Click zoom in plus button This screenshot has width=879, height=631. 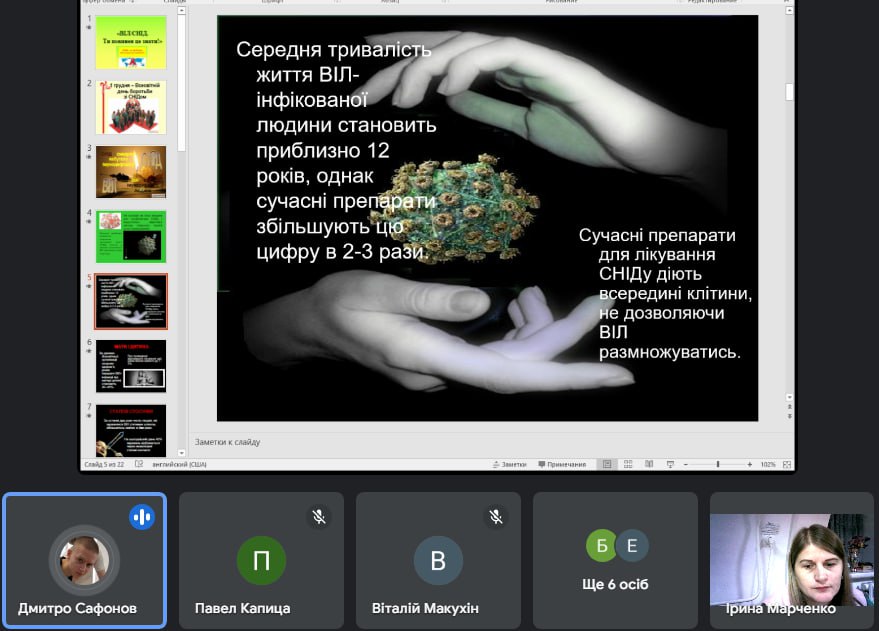click(x=750, y=465)
